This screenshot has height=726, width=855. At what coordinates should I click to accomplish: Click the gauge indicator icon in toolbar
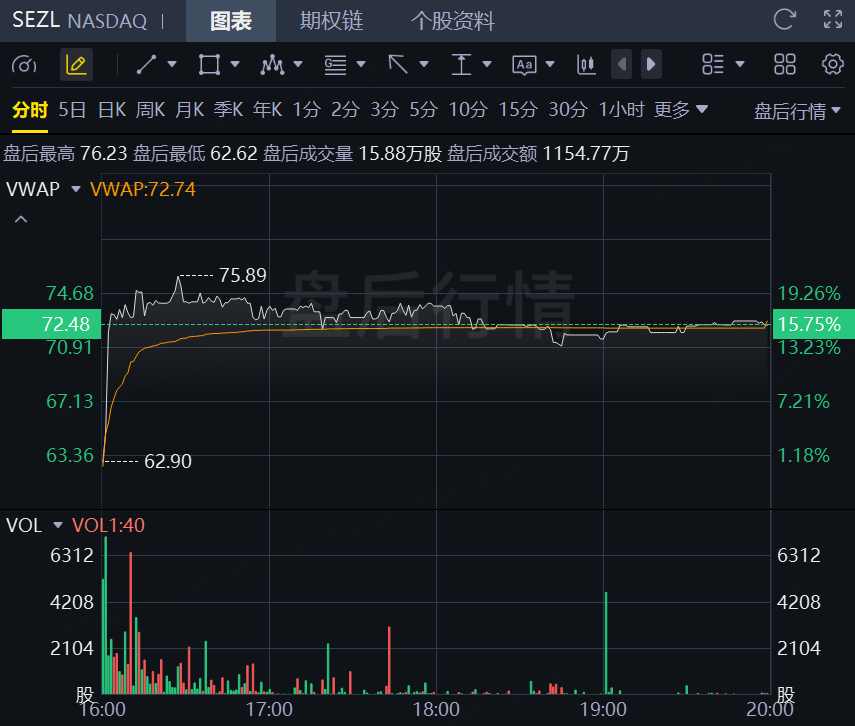pos(24,65)
